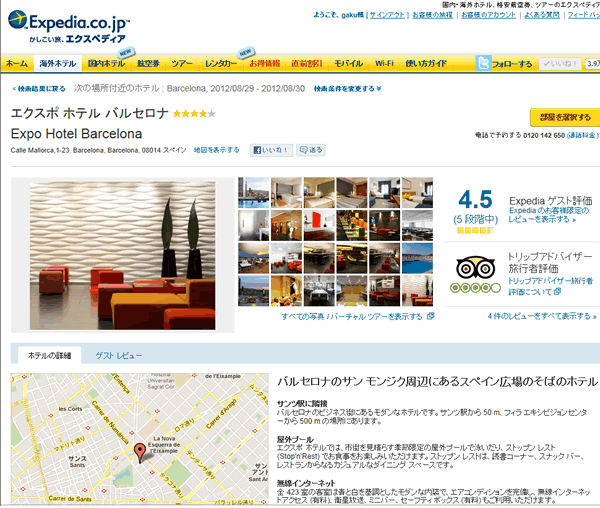Click the four-star hotel rating icons
Viewport: 600px width, 508px height.
click(x=194, y=114)
